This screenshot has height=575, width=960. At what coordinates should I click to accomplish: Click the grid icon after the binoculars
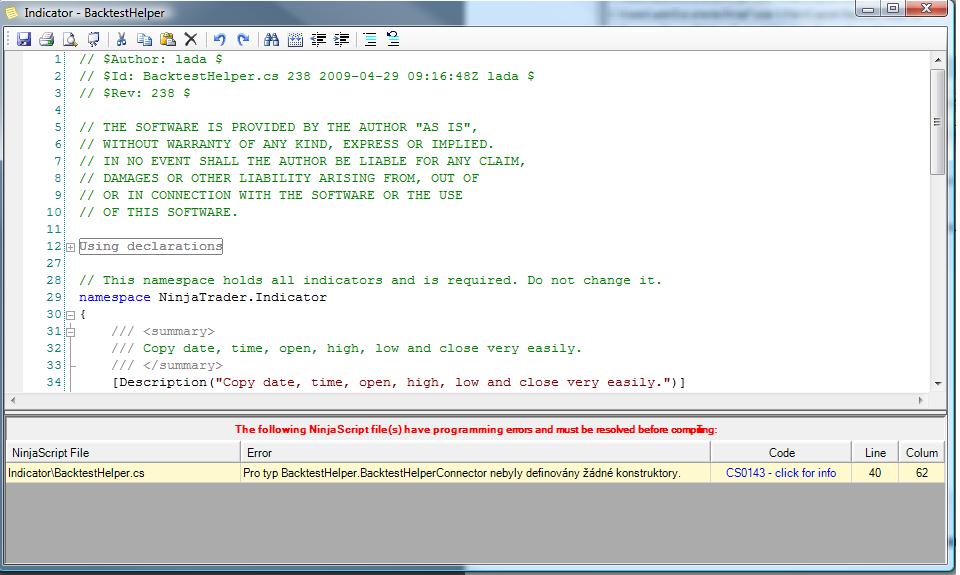[295, 39]
